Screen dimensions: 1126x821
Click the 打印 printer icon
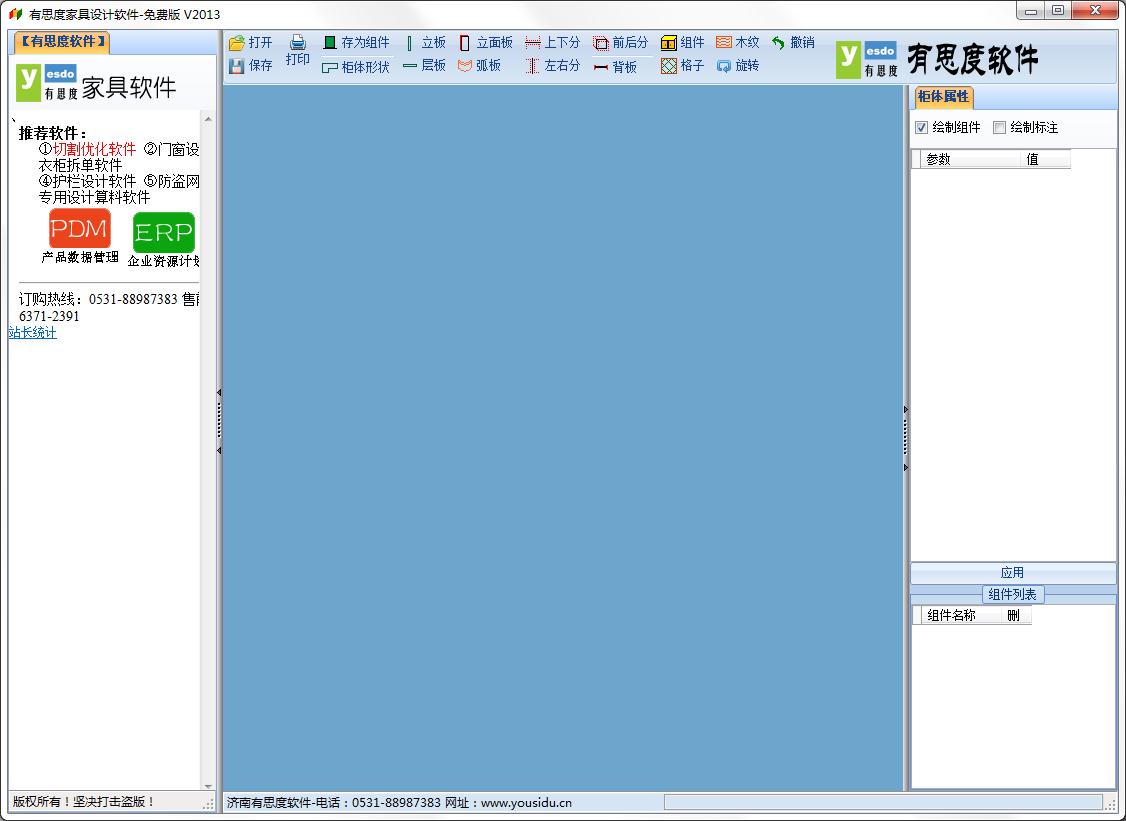pos(297,42)
